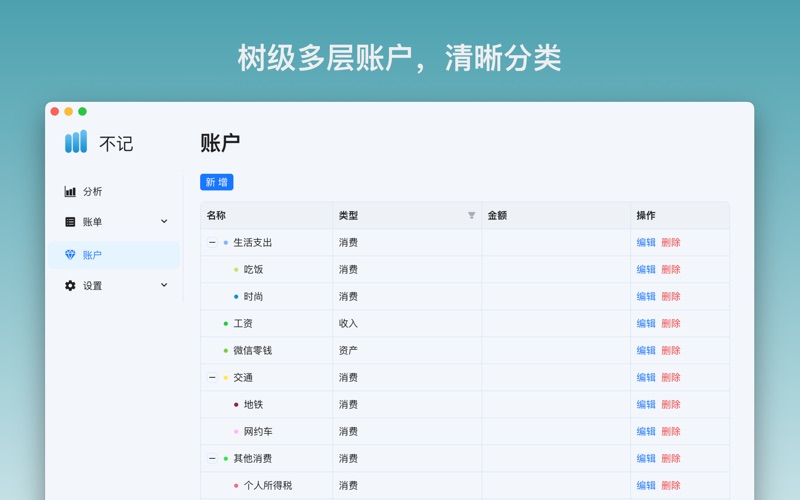Delete the 微信零钱 account
800x500 pixels.
[x=671, y=351]
